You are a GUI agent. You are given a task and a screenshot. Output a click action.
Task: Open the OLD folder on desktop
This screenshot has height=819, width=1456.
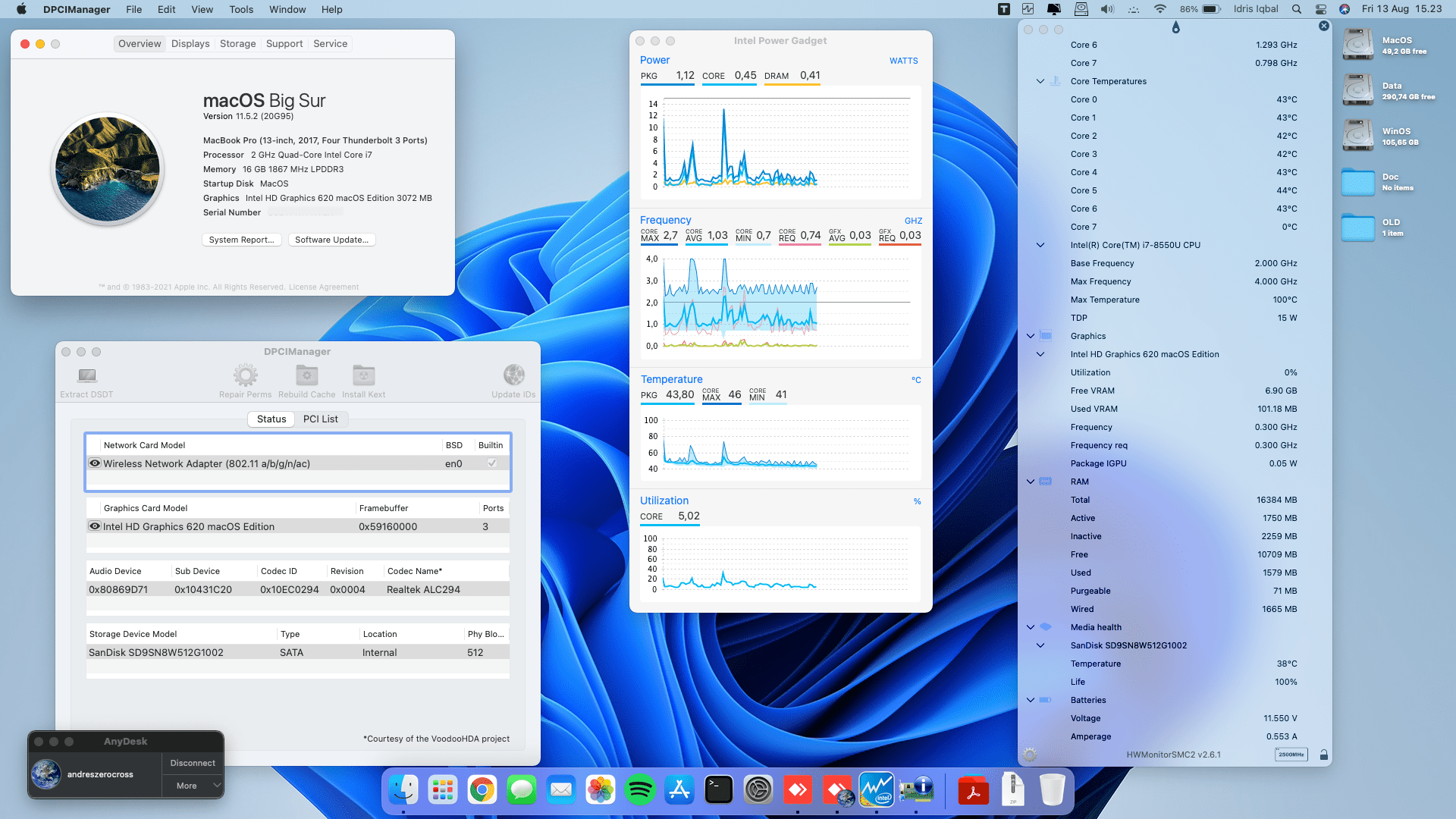coord(1357,226)
